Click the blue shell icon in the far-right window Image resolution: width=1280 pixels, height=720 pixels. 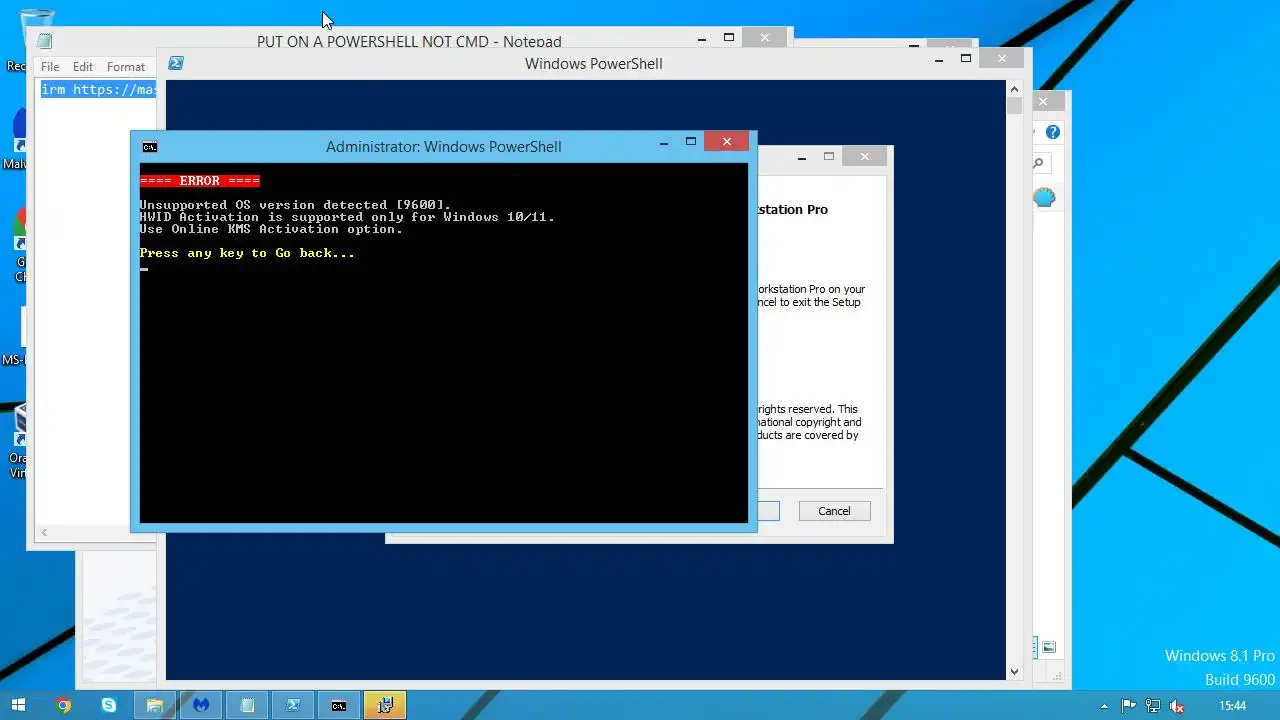point(1044,197)
